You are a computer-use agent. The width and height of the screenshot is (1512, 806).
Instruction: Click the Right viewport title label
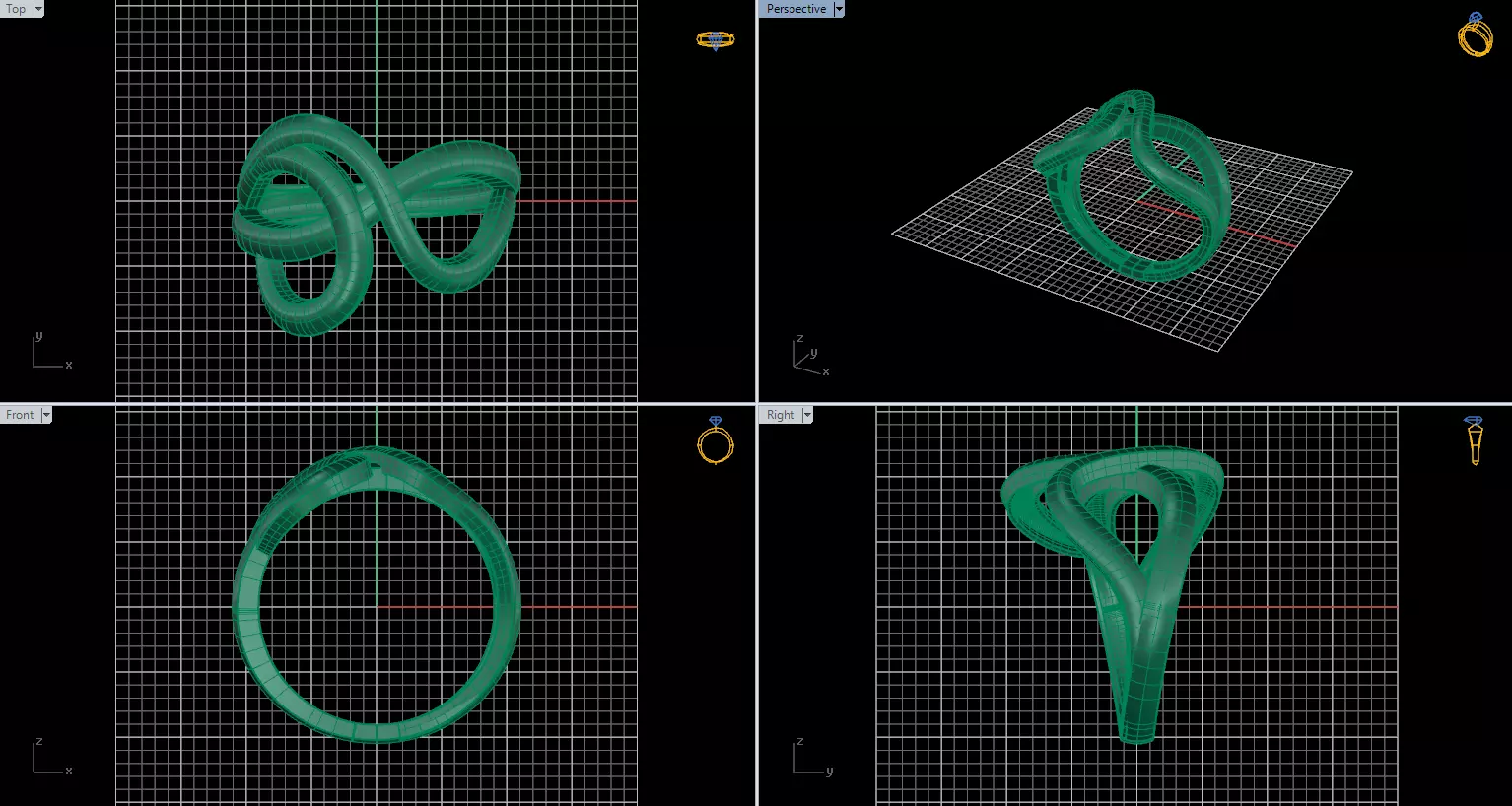(780, 415)
